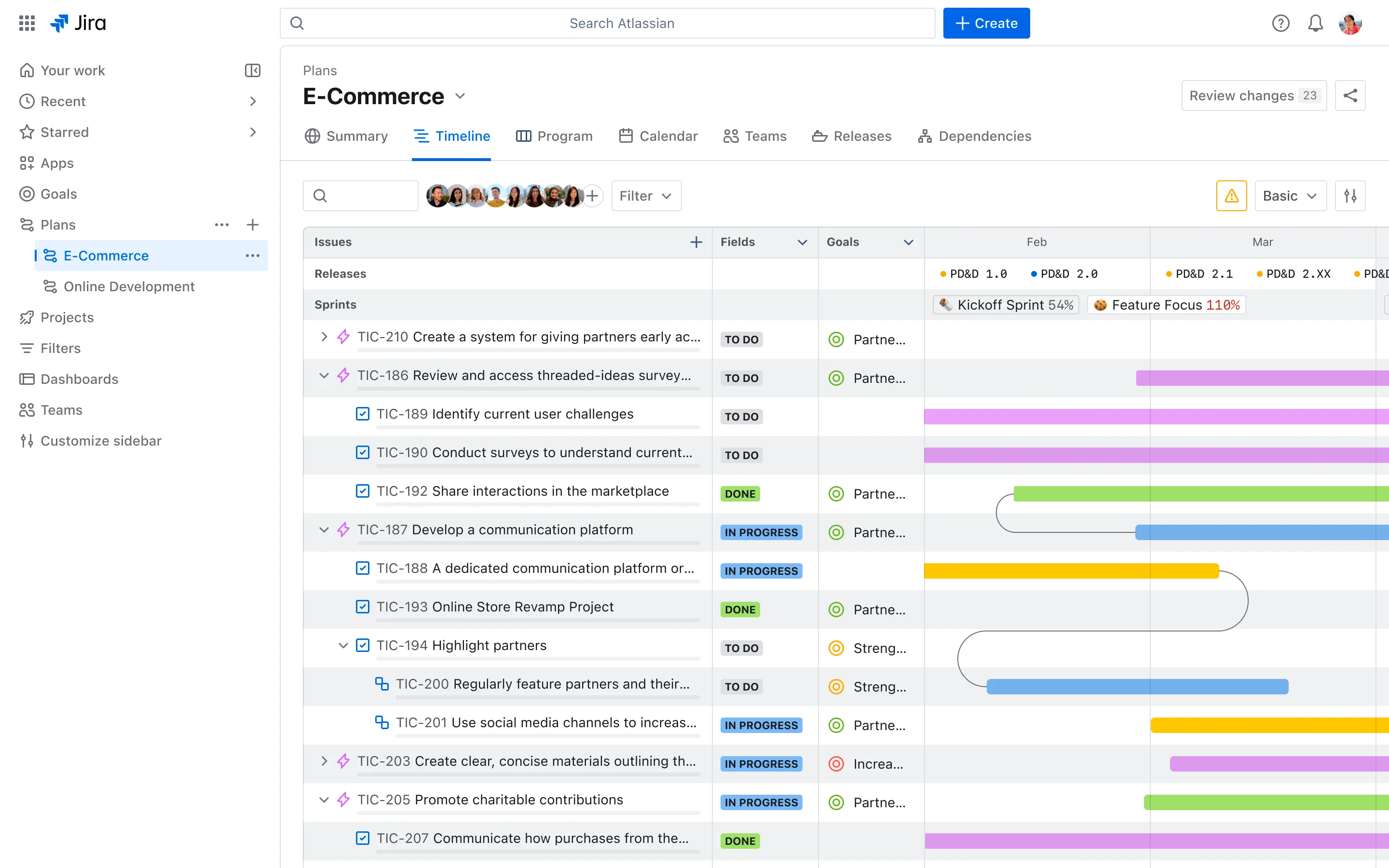Open the help question mark icon

coord(1280,23)
